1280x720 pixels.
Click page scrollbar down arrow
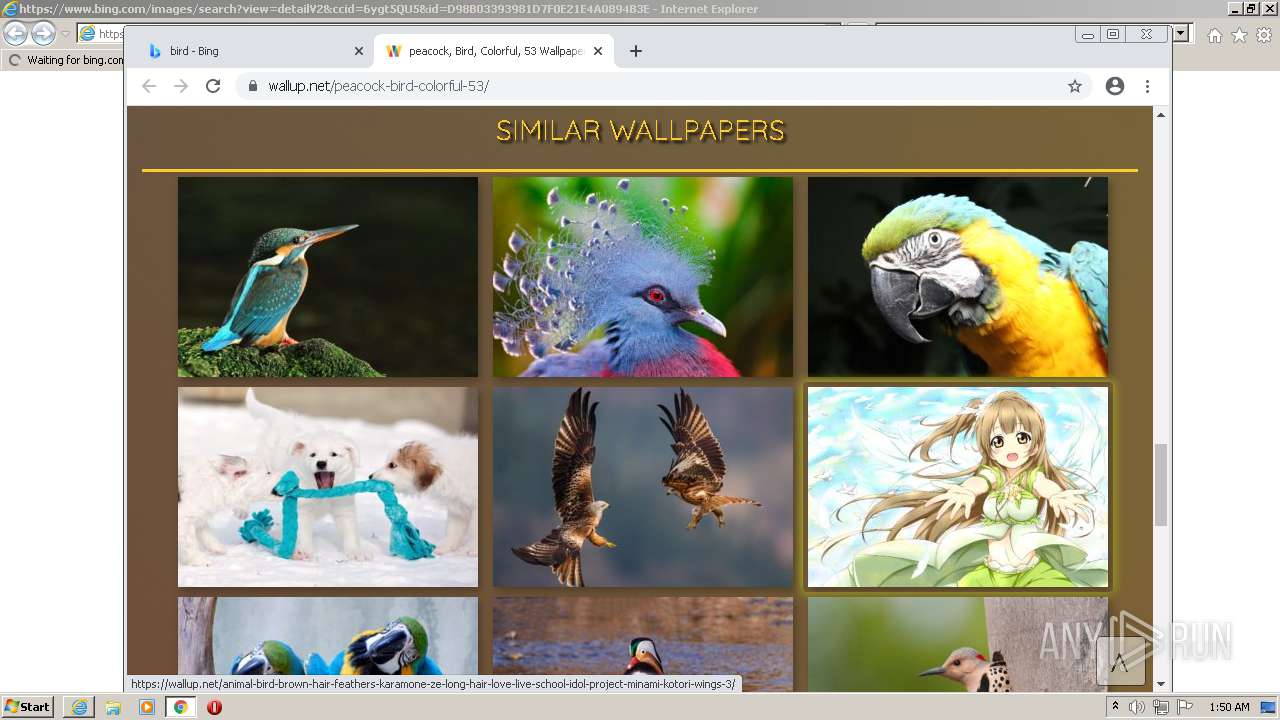click(x=1161, y=684)
